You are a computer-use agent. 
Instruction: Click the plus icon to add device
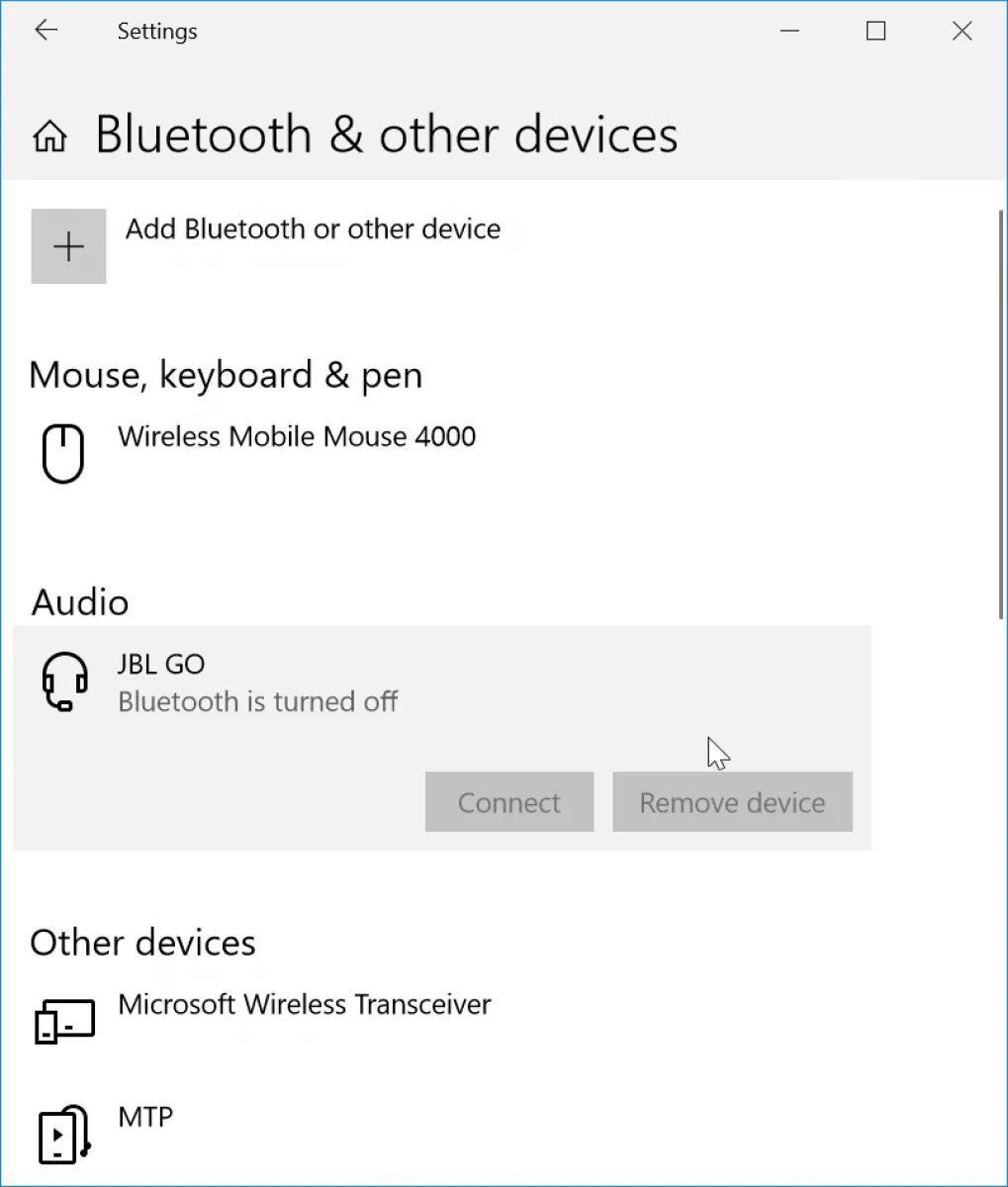[68, 246]
